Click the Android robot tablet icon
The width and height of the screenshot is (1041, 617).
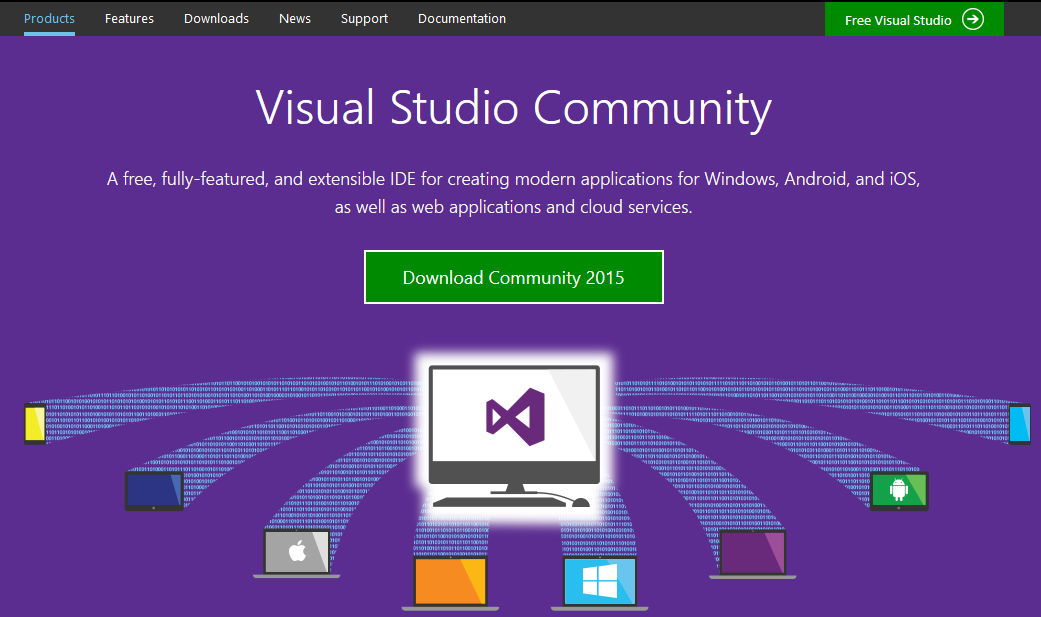[899, 491]
